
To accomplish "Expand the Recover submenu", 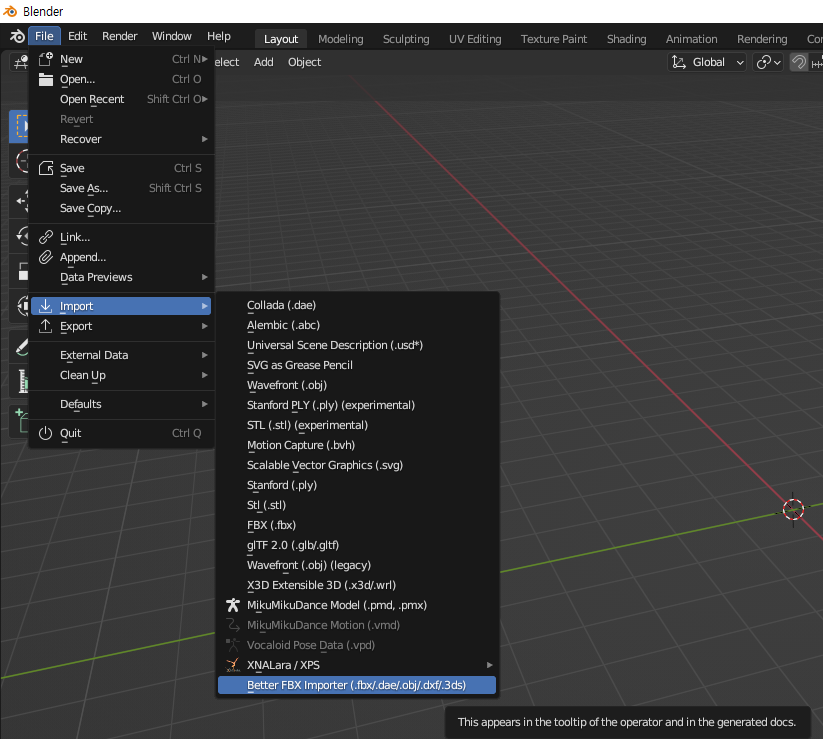I will [x=121, y=139].
